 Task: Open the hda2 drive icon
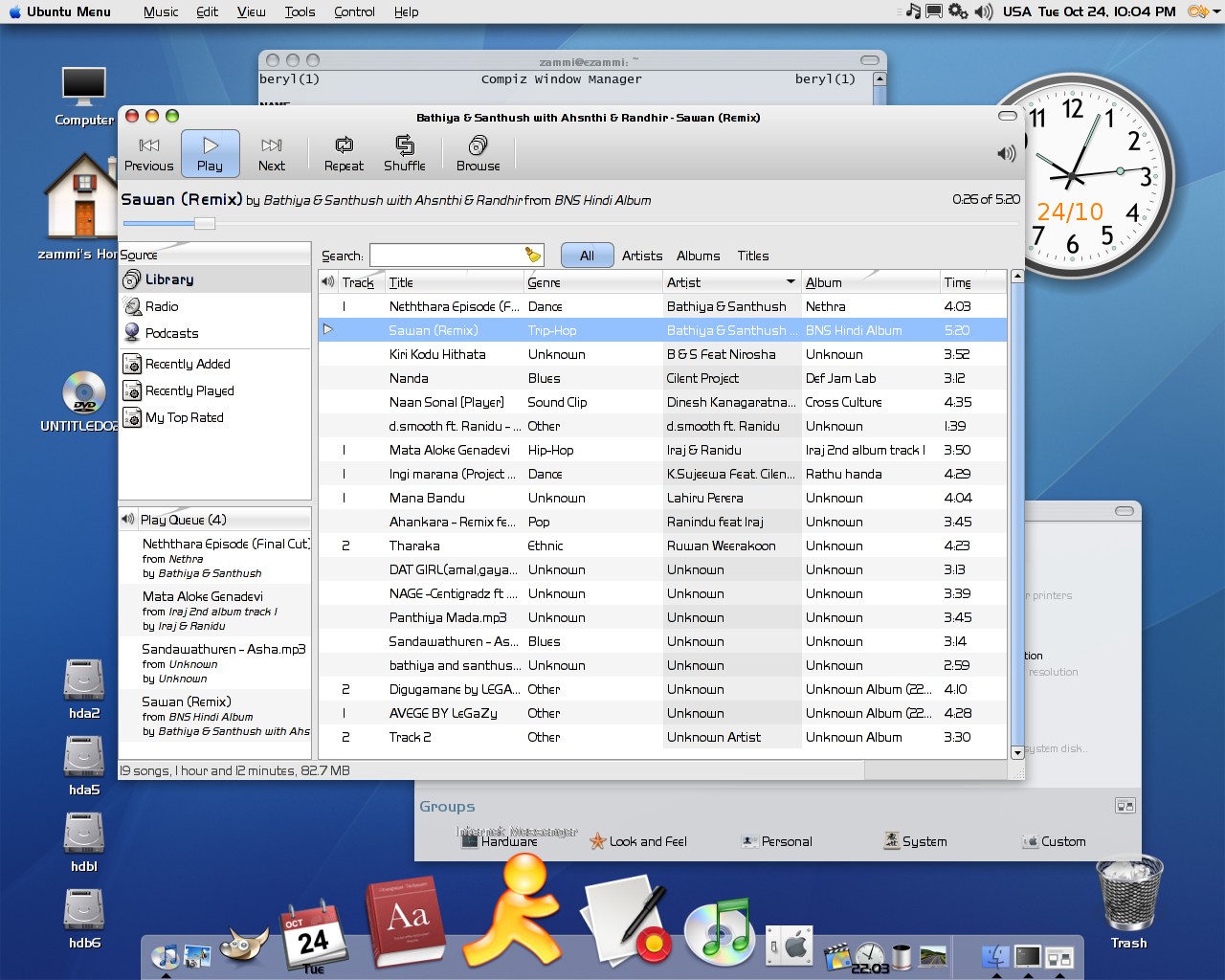pyautogui.click(x=84, y=689)
